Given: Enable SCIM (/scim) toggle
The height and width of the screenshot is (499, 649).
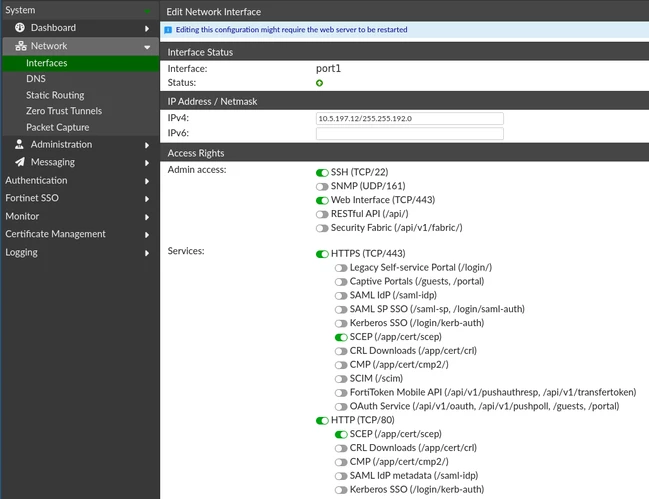Looking at the screenshot, I should pos(341,379).
